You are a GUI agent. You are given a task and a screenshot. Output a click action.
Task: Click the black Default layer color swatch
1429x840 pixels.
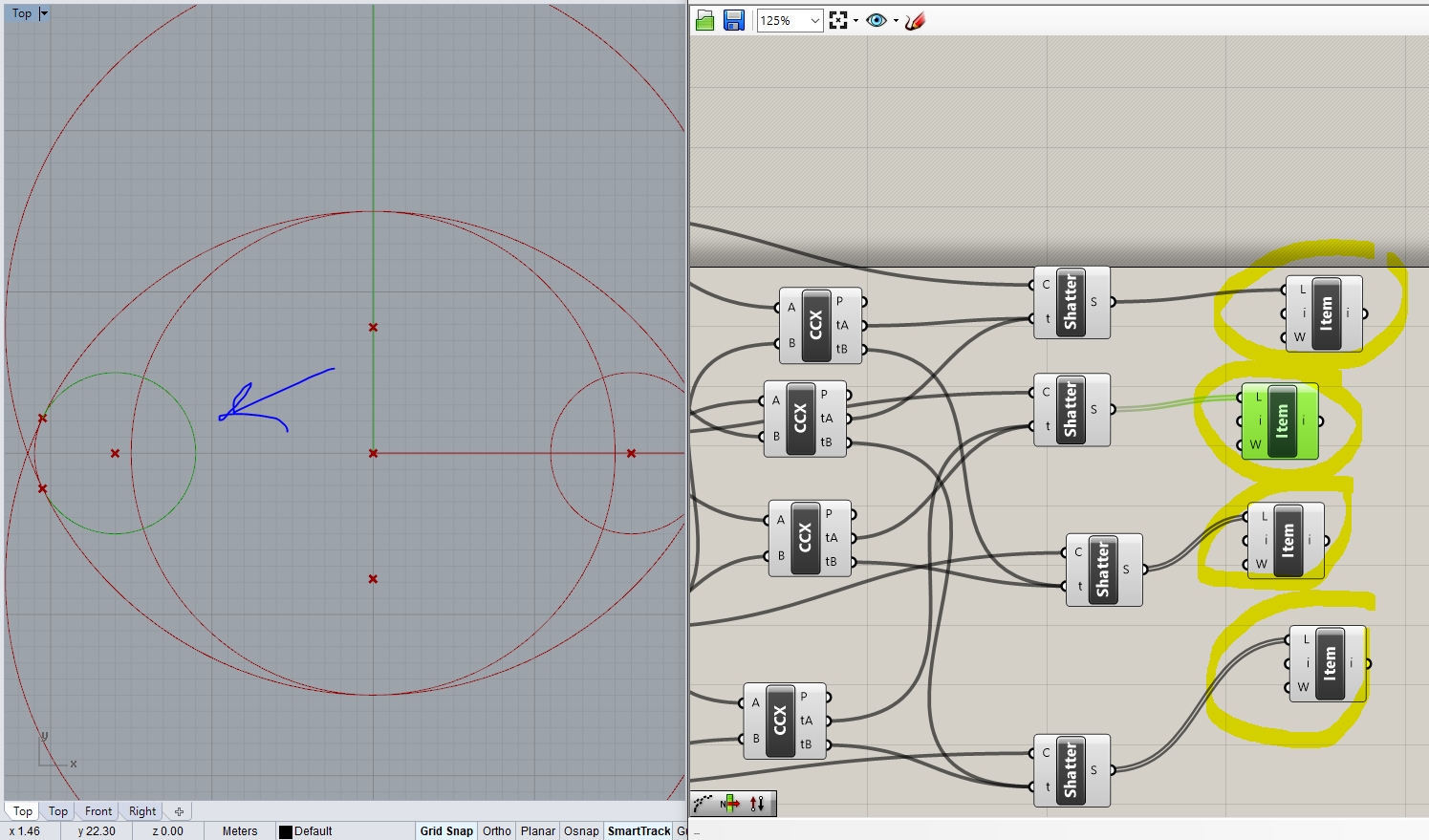[x=285, y=831]
